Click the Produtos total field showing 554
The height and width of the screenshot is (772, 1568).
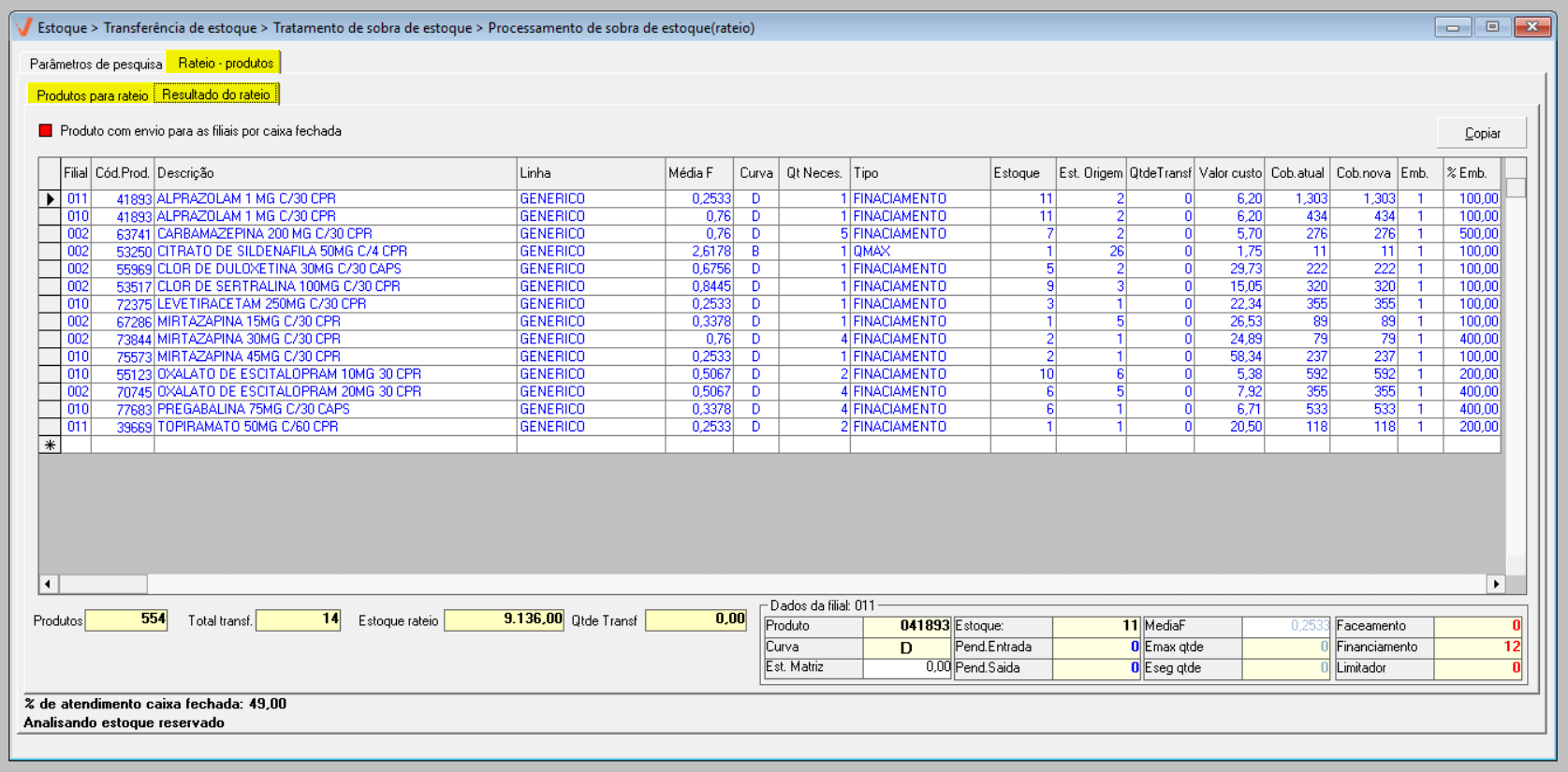click(x=126, y=619)
